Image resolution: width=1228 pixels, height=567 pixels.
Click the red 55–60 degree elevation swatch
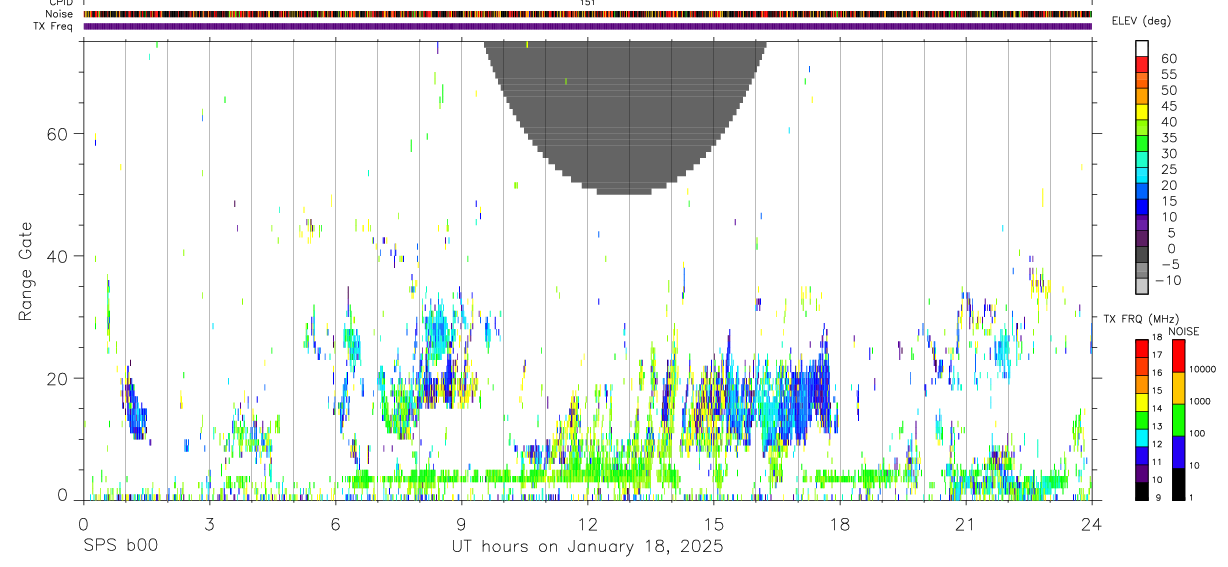pyautogui.click(x=1142, y=64)
